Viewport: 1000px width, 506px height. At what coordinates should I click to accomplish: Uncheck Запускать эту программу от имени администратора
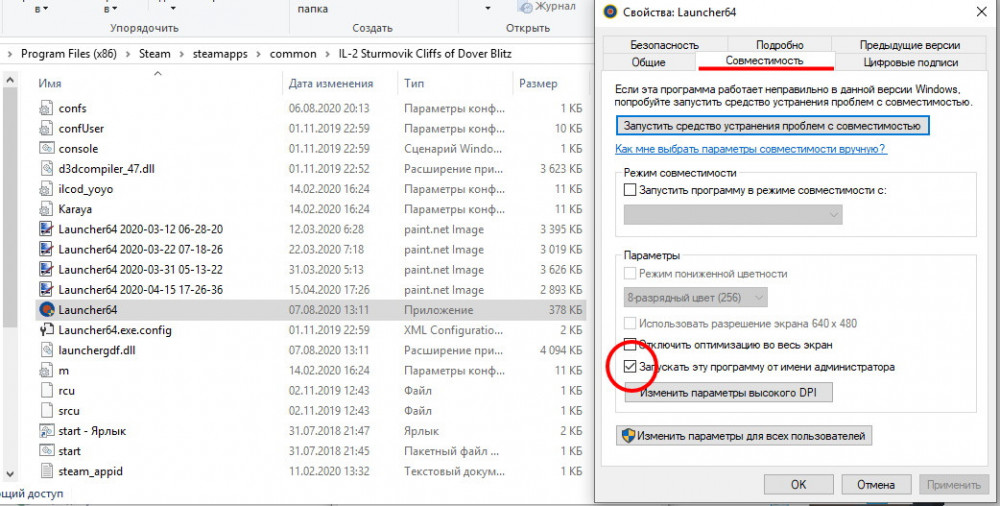click(x=630, y=367)
